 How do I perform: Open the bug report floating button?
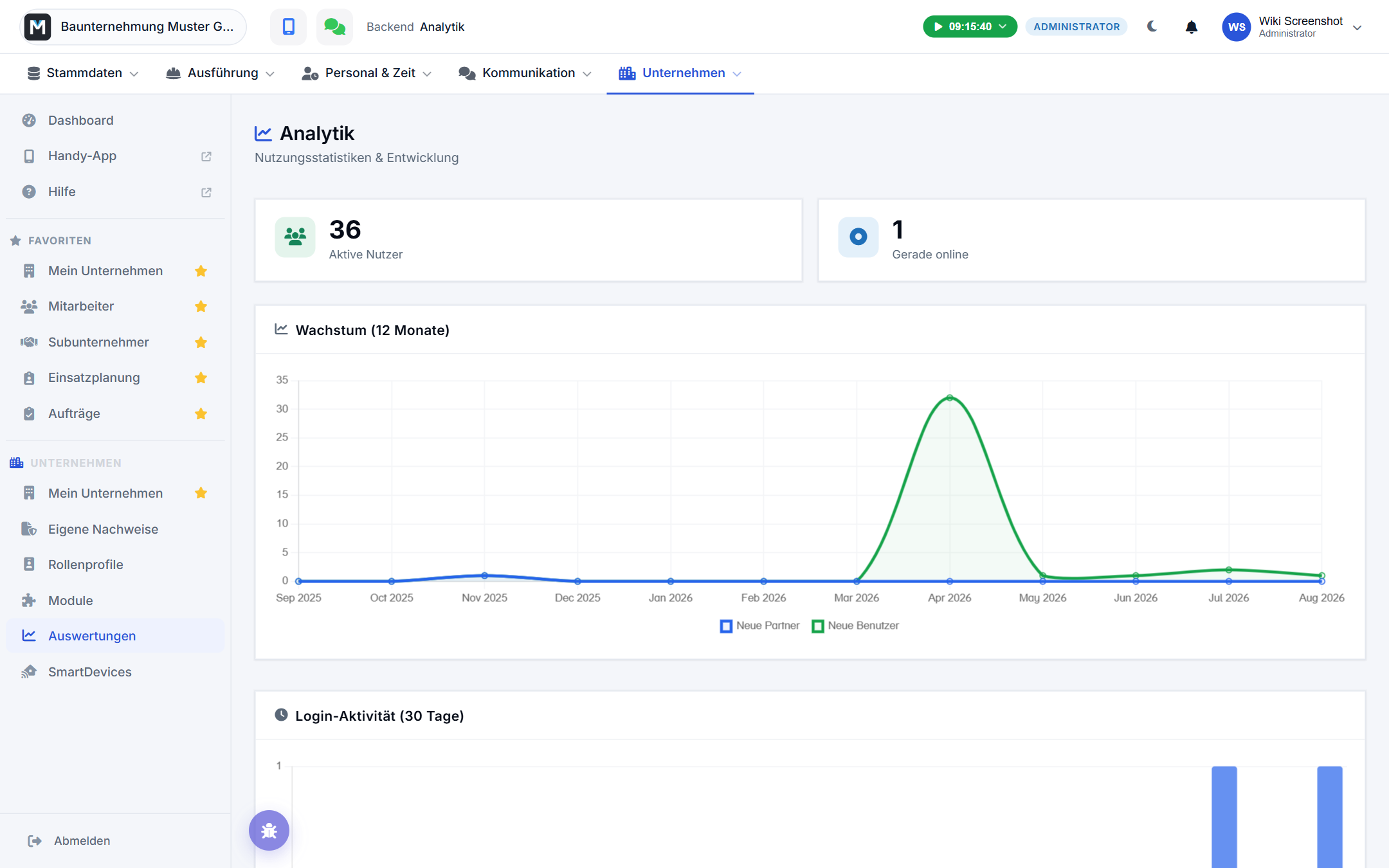click(x=269, y=830)
